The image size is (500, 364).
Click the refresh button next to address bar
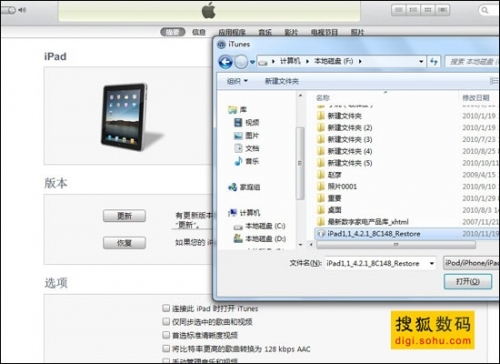click(x=433, y=61)
